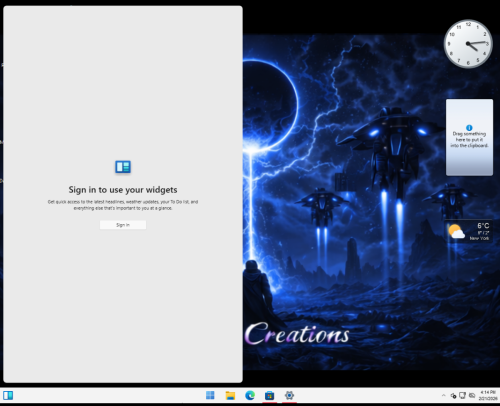Viewport: 500px width, 406px height.
Task: Click the blue info icon in clipboard gadget
Action: pos(469,128)
